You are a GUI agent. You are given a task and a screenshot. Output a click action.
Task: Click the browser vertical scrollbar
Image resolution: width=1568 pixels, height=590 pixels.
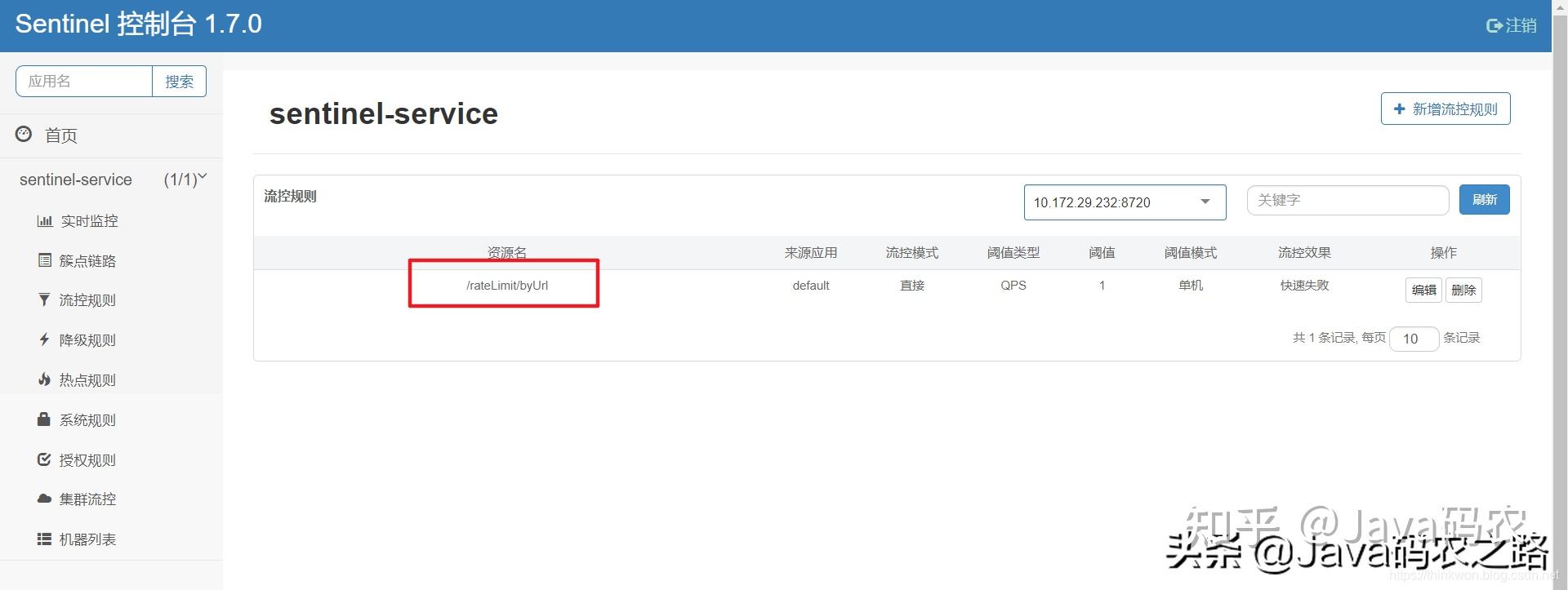(1560, 295)
